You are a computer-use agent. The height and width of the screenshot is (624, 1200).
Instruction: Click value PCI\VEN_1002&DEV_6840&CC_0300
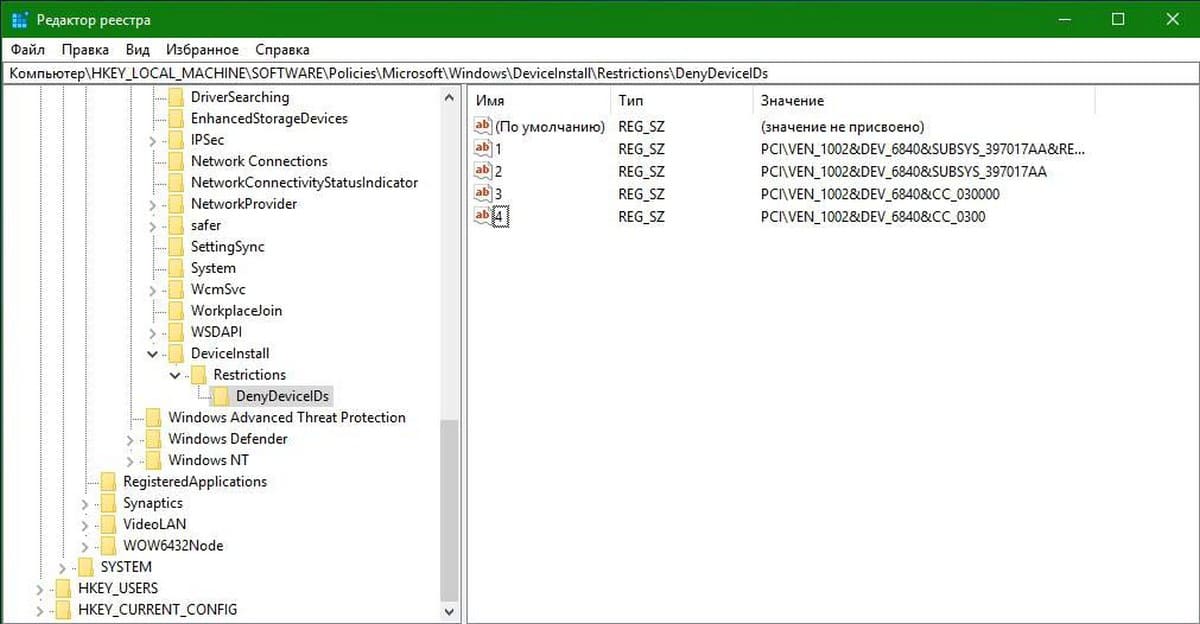(873, 216)
